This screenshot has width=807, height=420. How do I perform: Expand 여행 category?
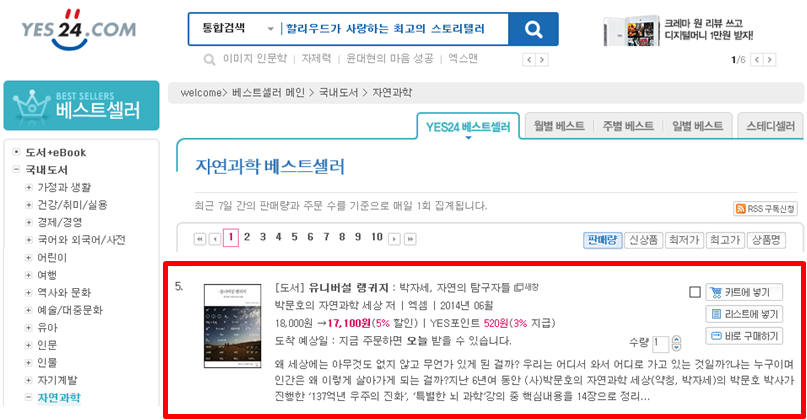click(29, 275)
